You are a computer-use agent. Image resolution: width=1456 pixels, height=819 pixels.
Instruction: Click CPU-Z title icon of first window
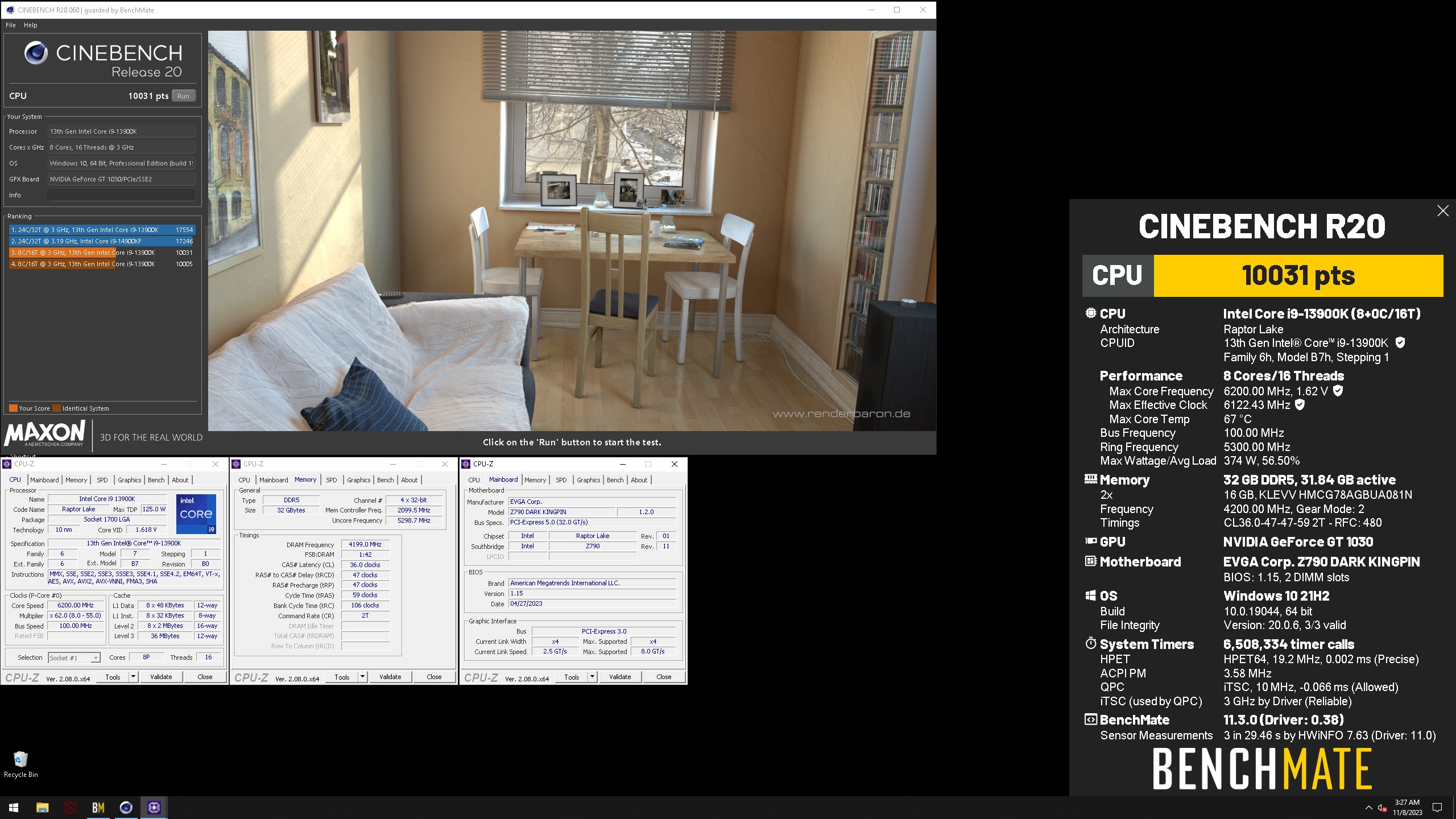point(7,464)
